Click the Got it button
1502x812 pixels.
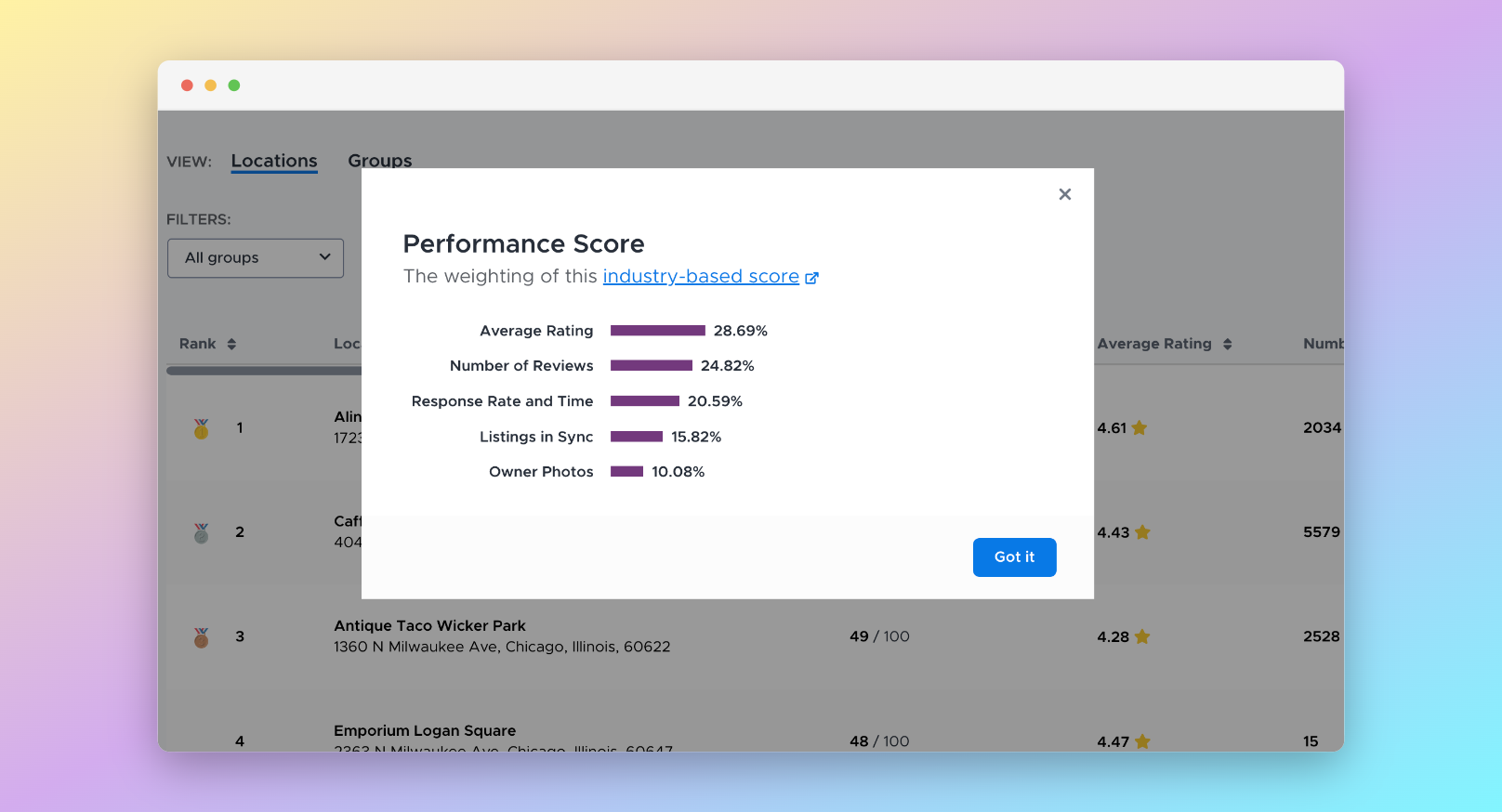(x=1014, y=557)
